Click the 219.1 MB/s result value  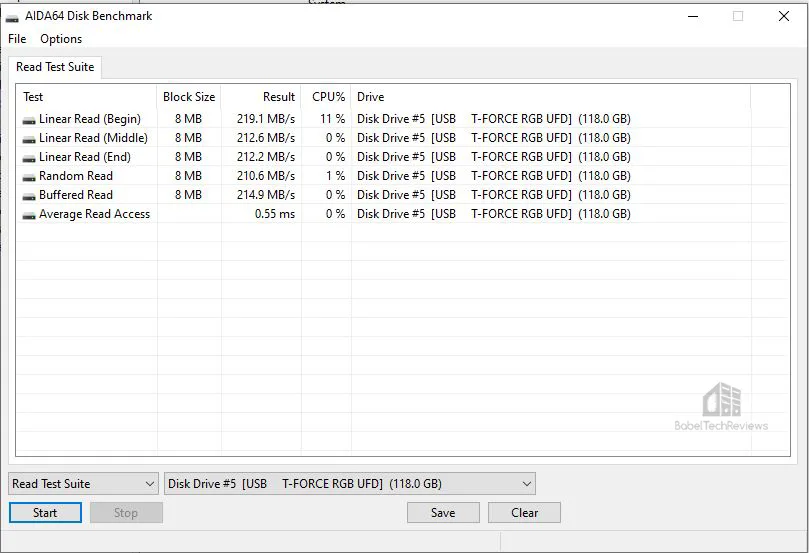[266, 119]
